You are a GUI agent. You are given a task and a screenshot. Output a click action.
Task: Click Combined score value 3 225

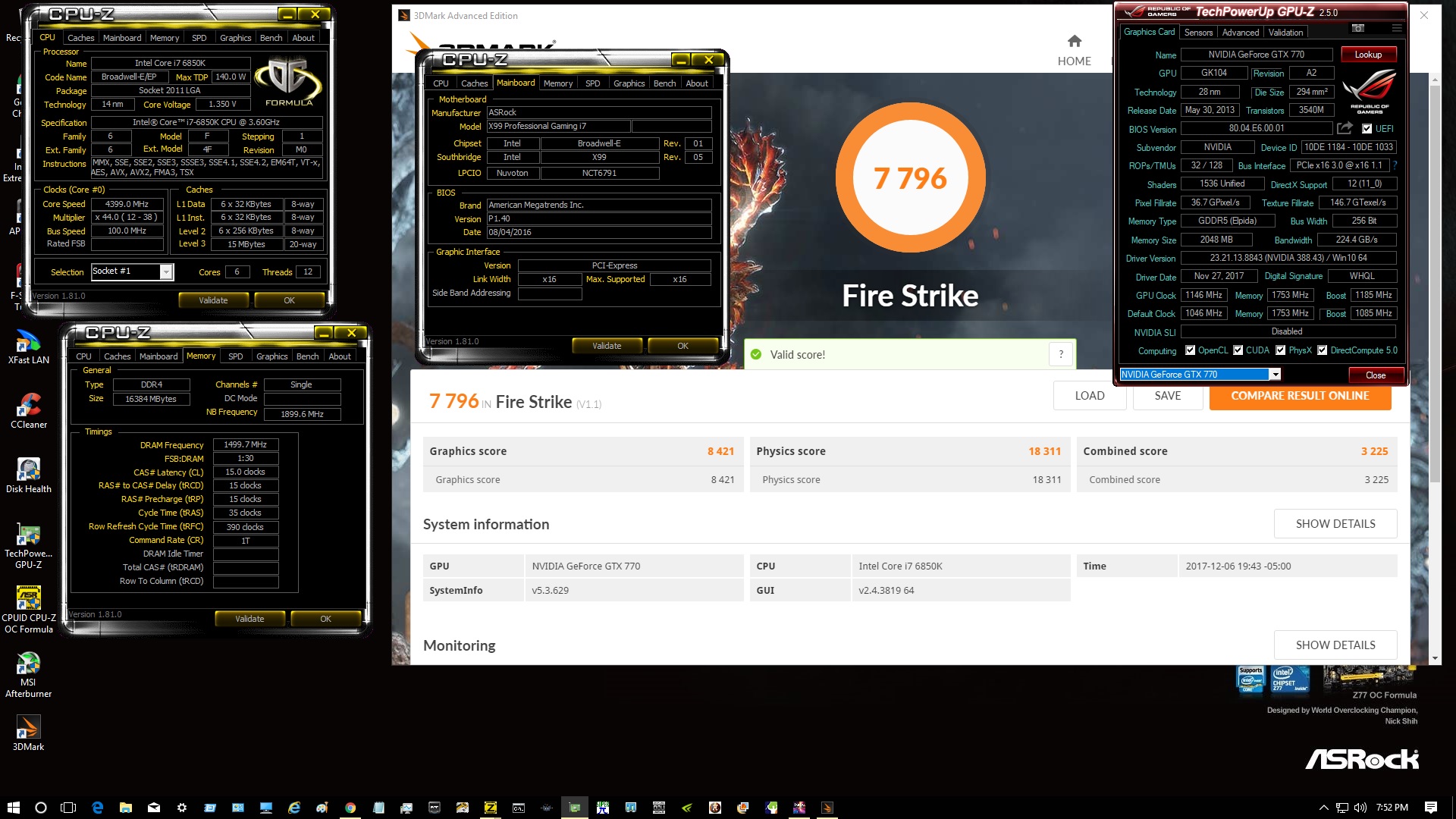point(1374,451)
